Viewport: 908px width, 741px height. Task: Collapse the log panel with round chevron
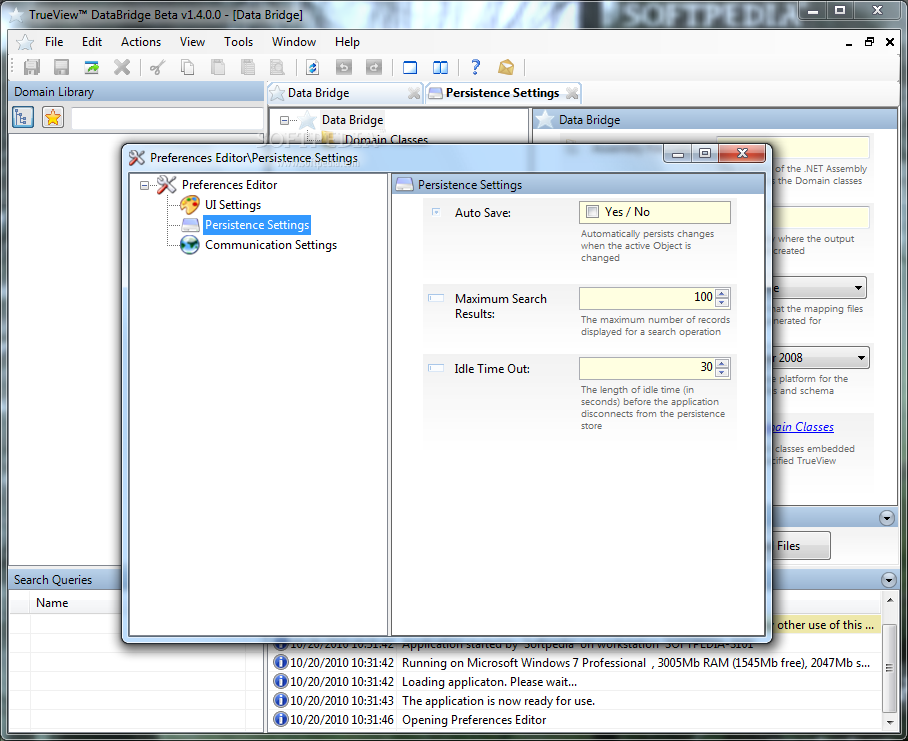pos(888,579)
